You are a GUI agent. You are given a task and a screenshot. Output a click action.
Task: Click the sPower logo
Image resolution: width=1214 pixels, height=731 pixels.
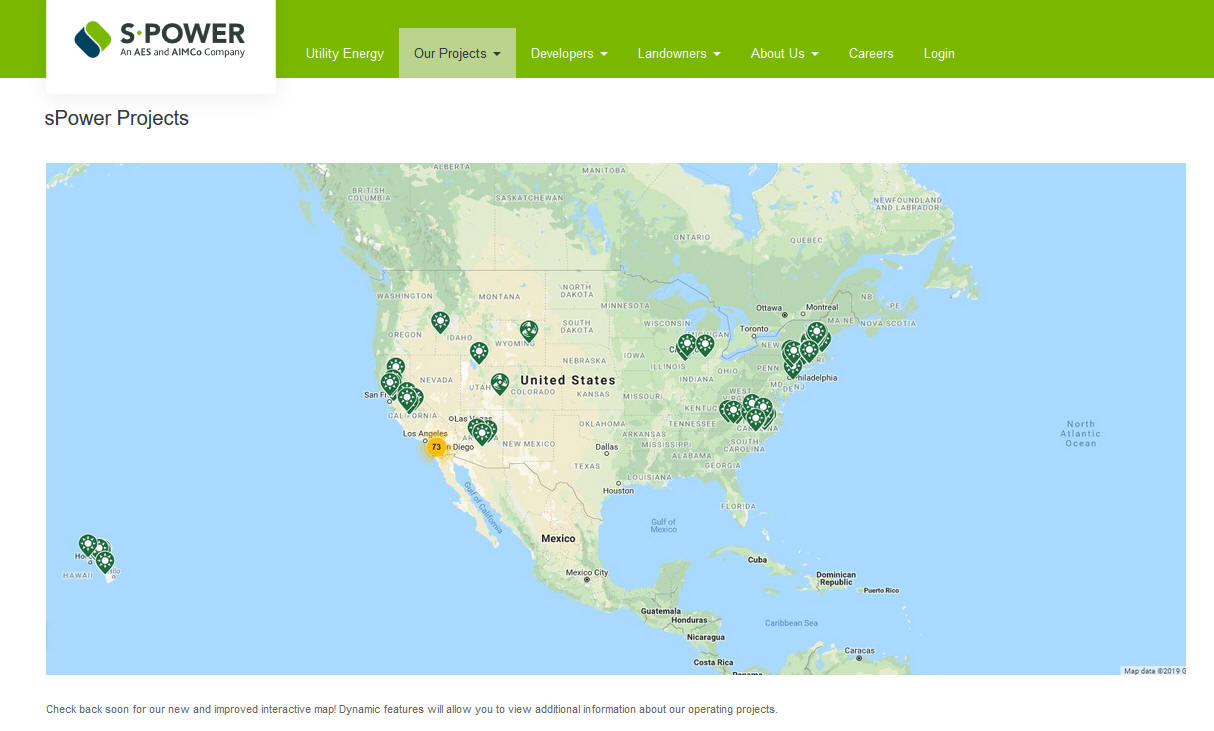160,39
